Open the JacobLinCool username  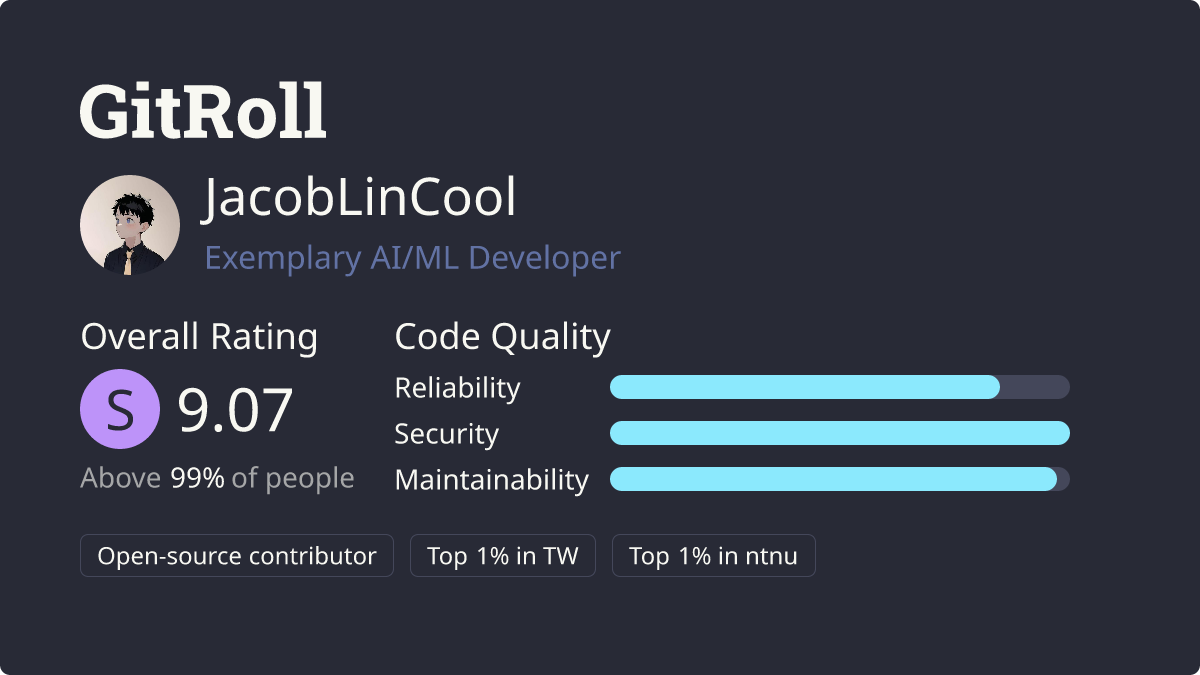pos(360,198)
